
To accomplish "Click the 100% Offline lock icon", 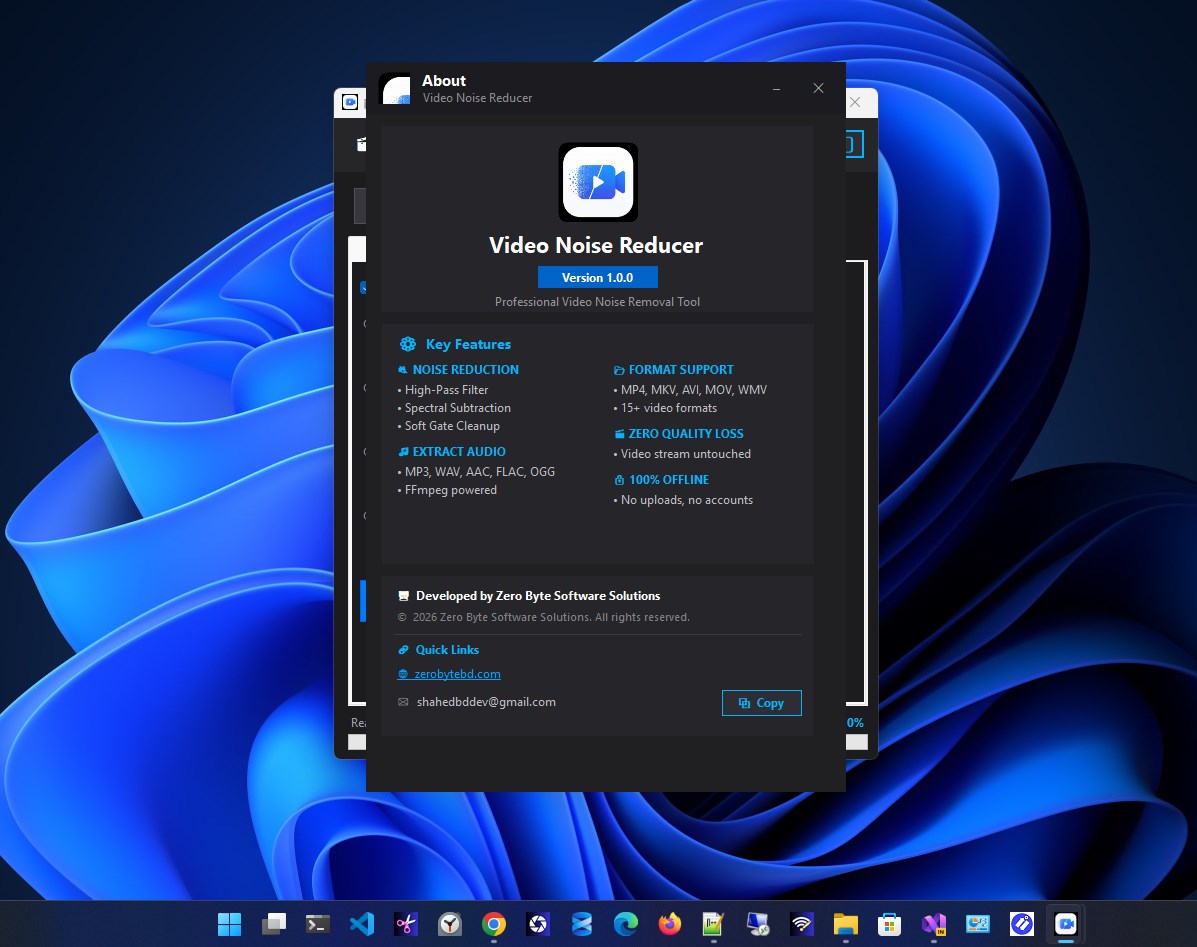I will [619, 480].
